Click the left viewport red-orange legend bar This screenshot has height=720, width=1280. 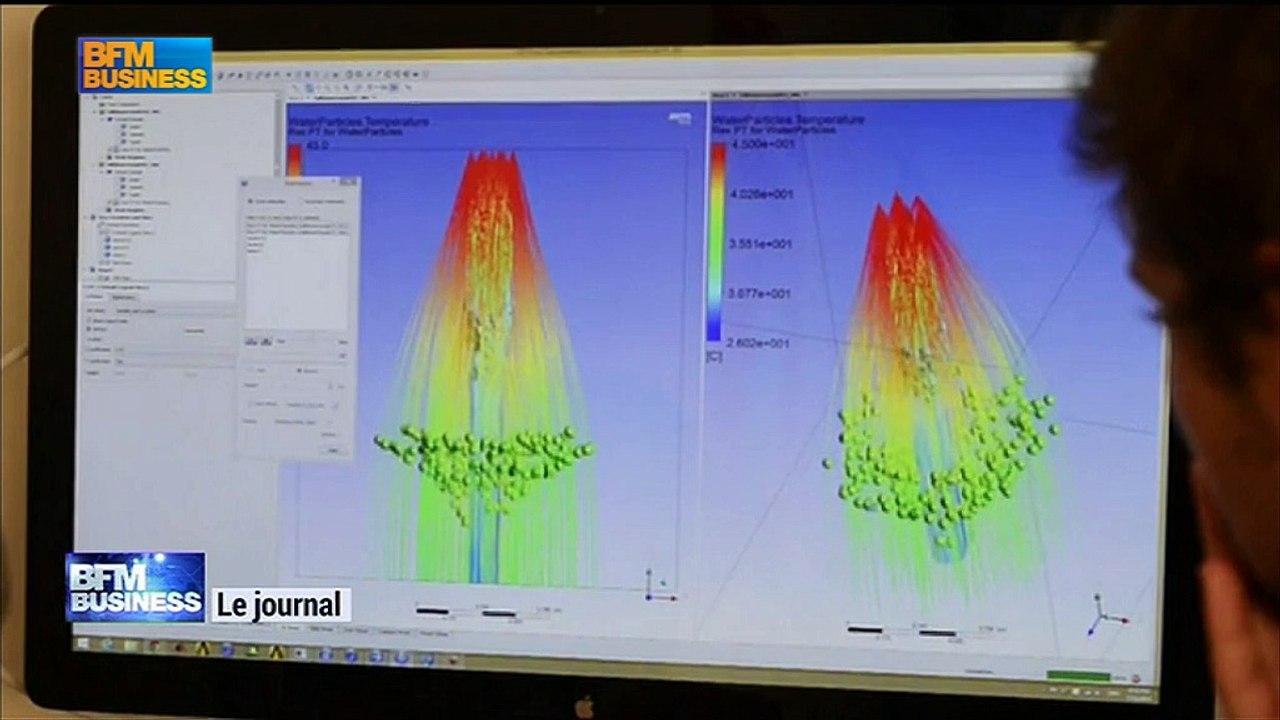tap(294, 160)
